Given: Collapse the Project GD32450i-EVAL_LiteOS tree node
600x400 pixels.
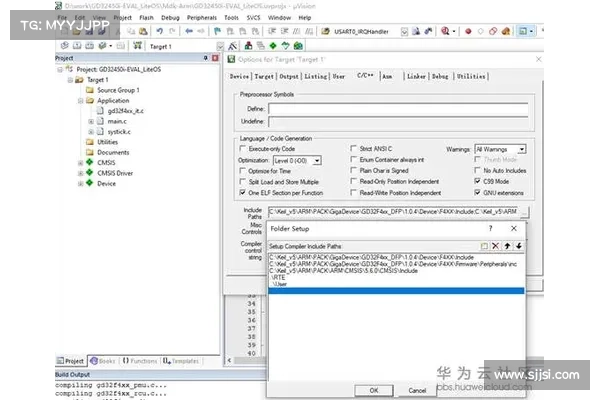Looking at the screenshot, I should [x=60, y=69].
